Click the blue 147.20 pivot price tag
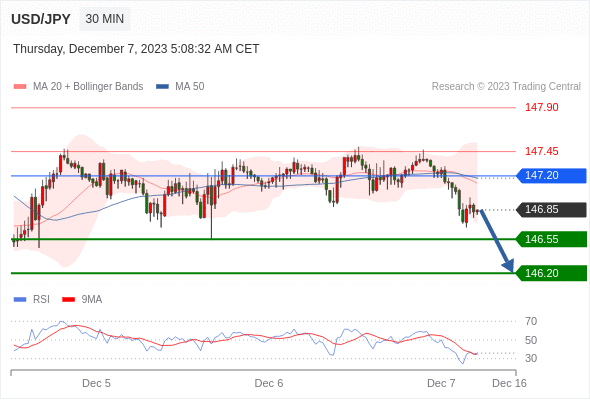This screenshot has height=400, width=590. pos(551,176)
